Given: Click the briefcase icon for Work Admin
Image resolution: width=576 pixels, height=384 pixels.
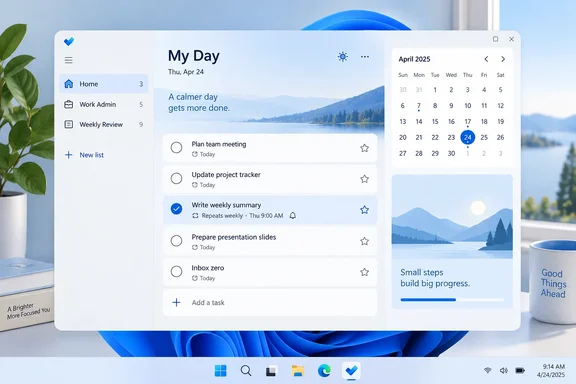Looking at the screenshot, I should click(69, 104).
